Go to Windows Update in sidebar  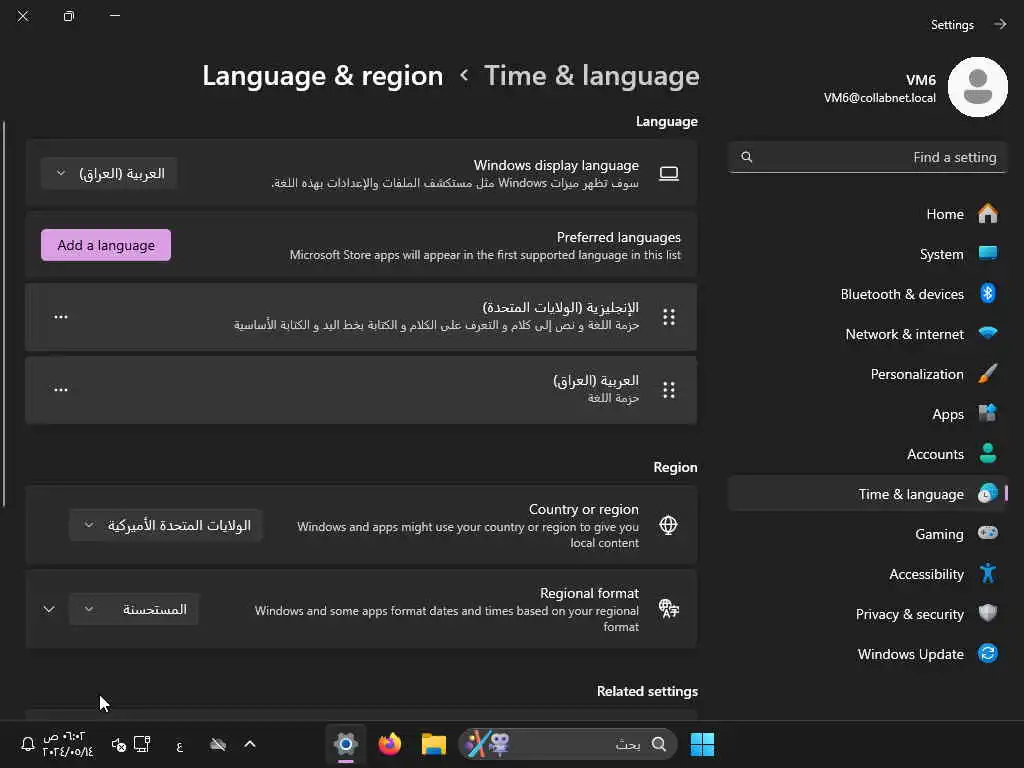(x=868, y=654)
